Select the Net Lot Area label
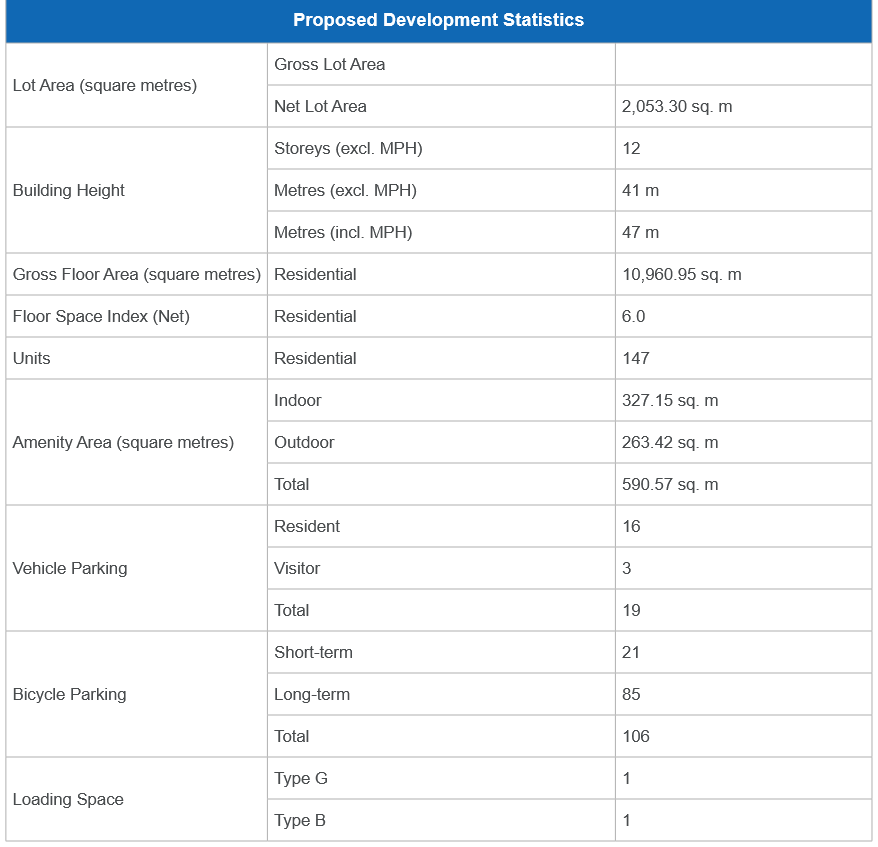Viewport: 878px width, 847px height. tap(321, 107)
